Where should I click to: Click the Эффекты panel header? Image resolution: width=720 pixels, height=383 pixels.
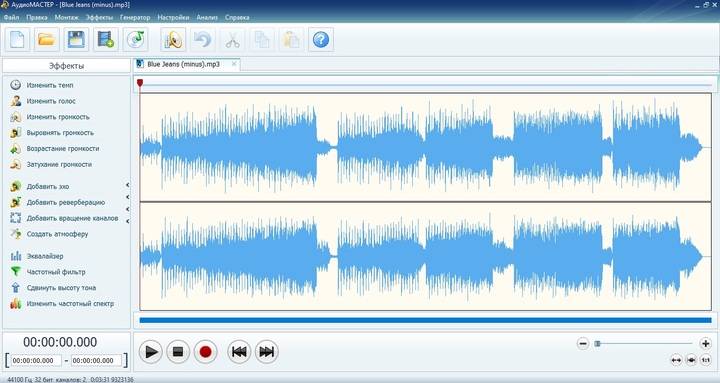click(67, 66)
